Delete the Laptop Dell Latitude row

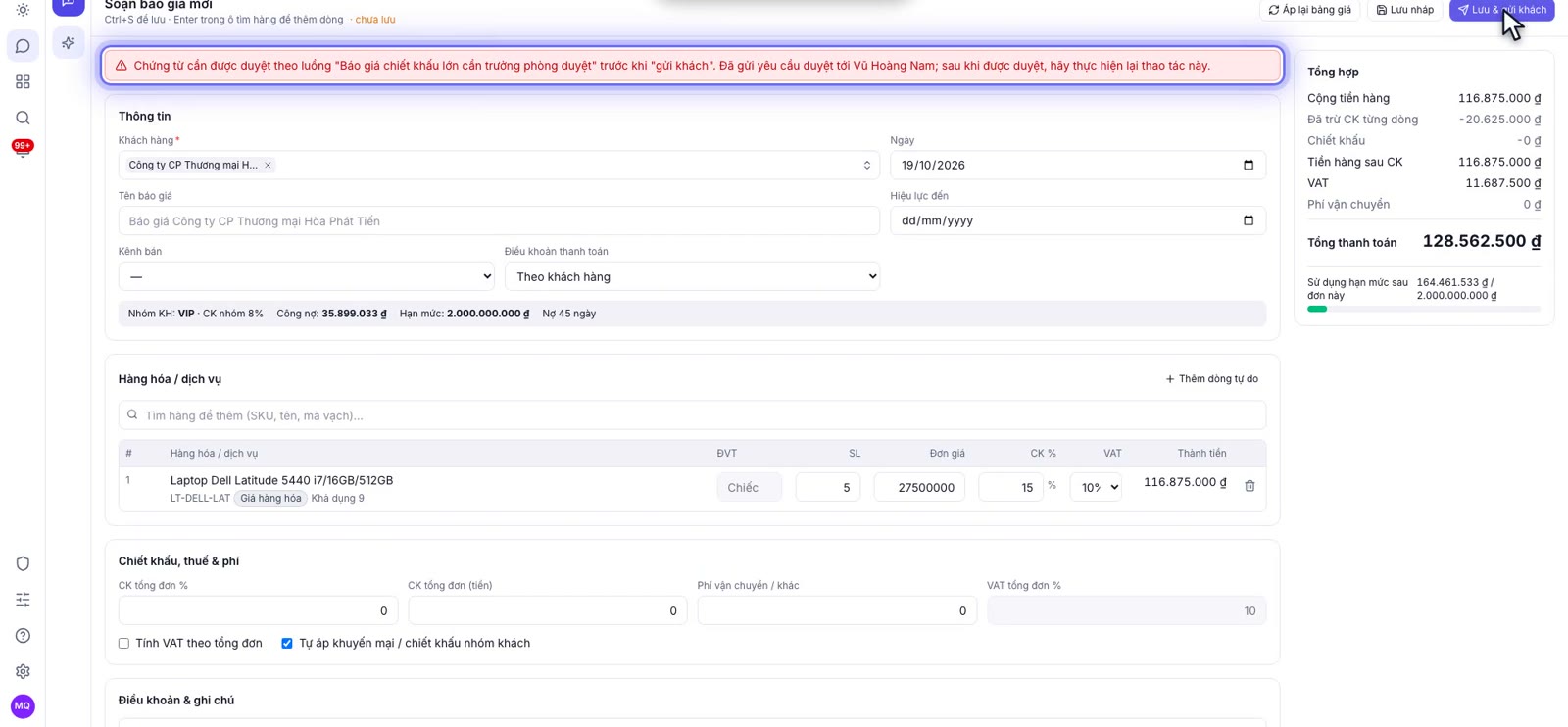pyautogui.click(x=1249, y=486)
